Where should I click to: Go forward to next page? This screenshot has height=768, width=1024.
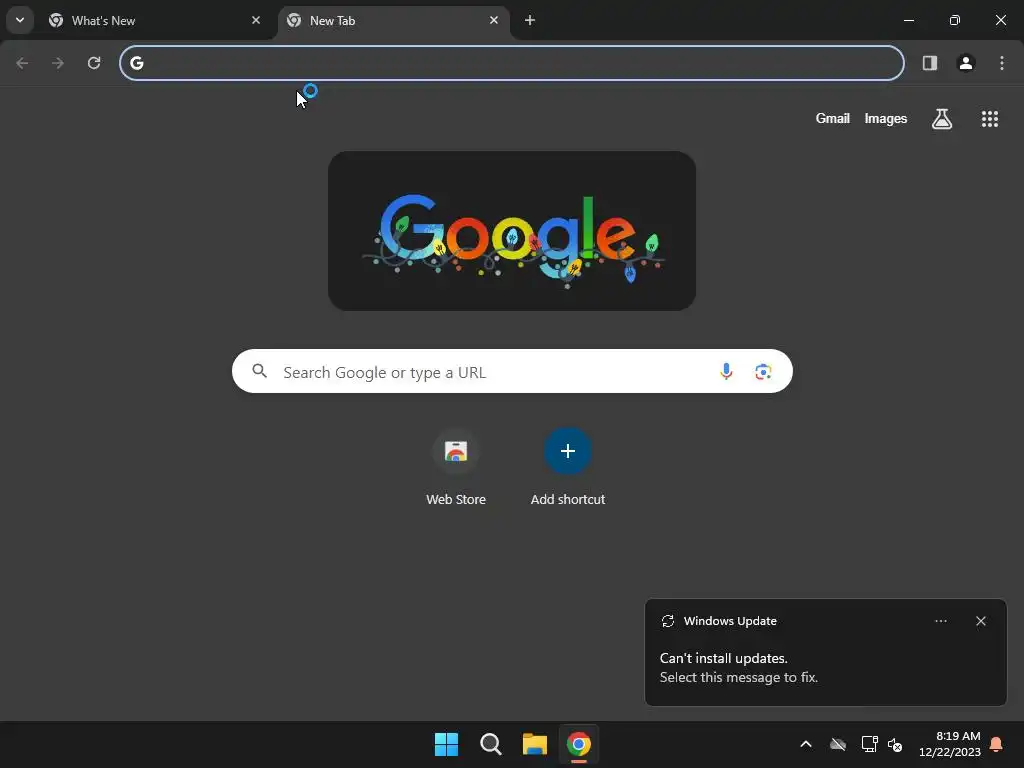(58, 63)
